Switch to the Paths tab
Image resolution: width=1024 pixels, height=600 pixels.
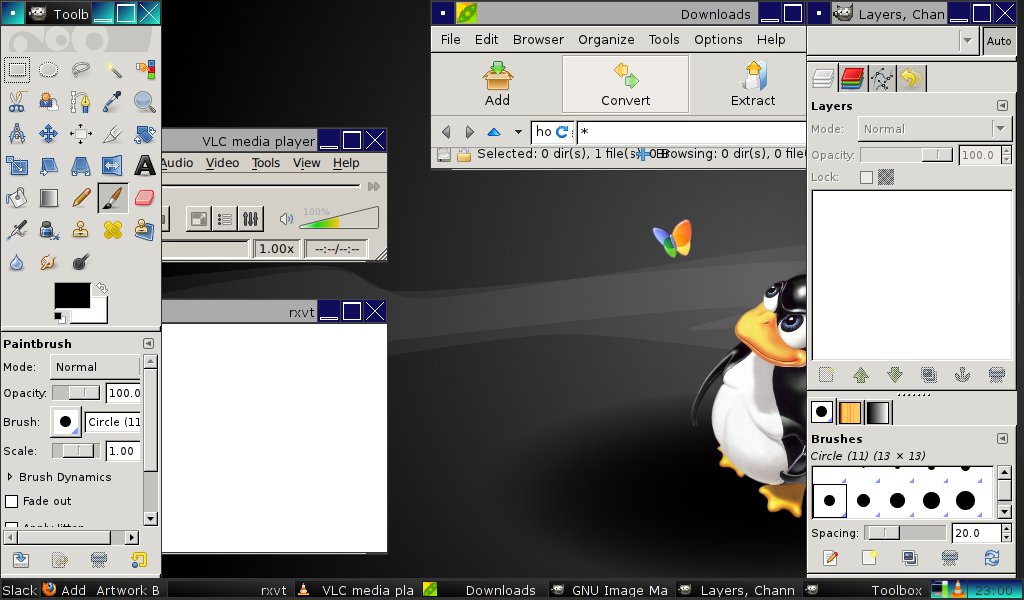882,78
